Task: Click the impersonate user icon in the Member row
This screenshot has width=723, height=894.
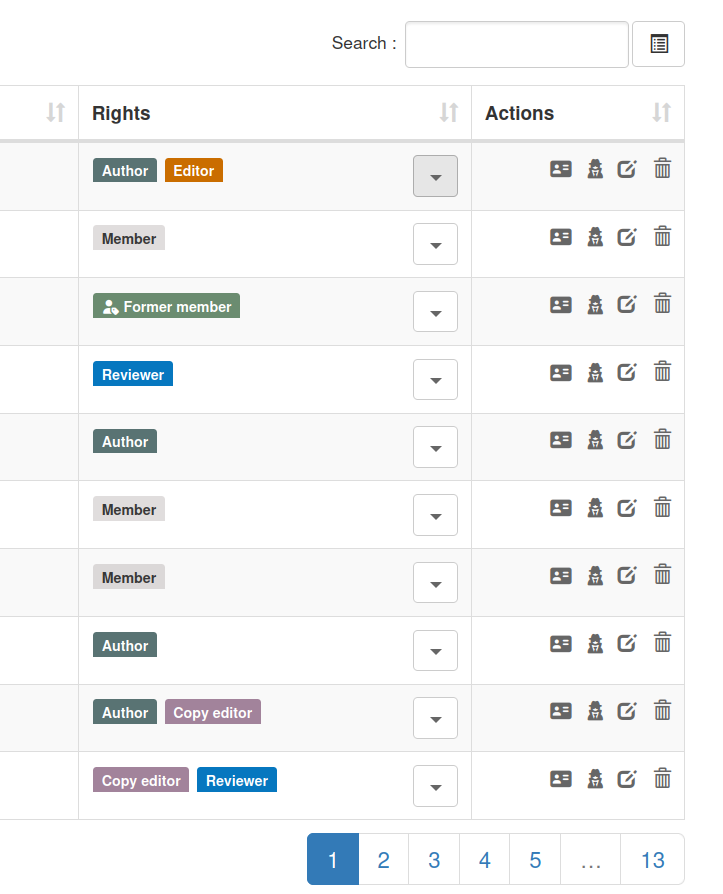Action: (595, 237)
